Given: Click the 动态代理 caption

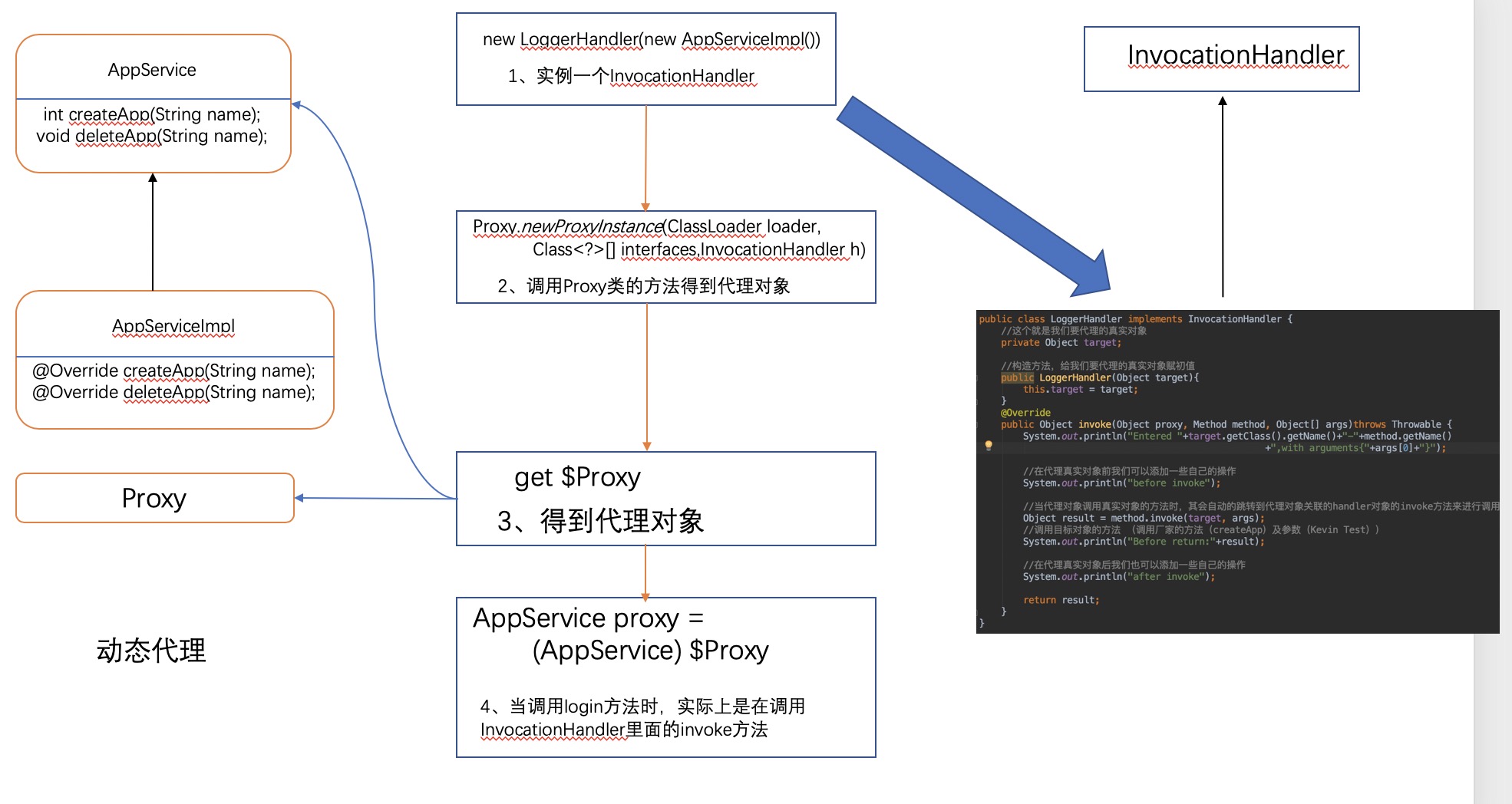Looking at the screenshot, I should [151, 651].
